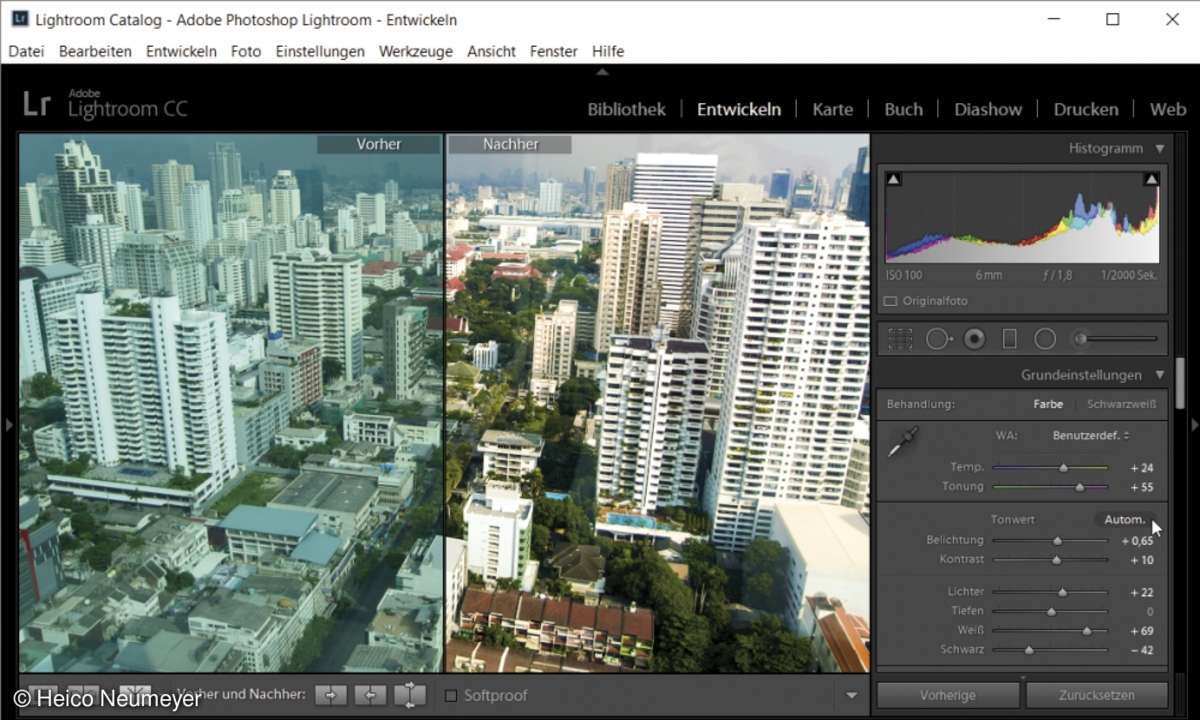Click the Vorherige button

point(948,695)
